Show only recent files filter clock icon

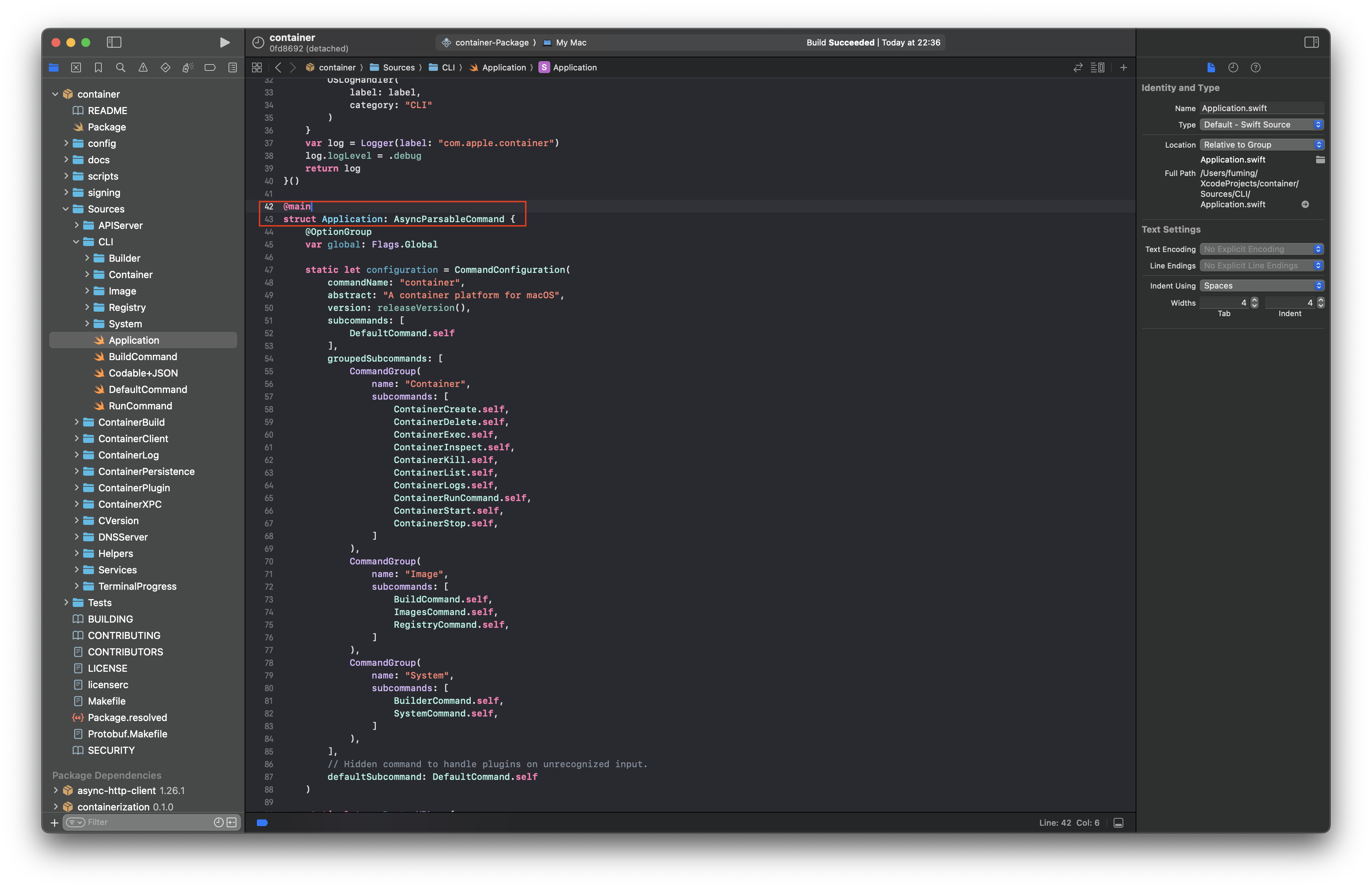click(218, 822)
